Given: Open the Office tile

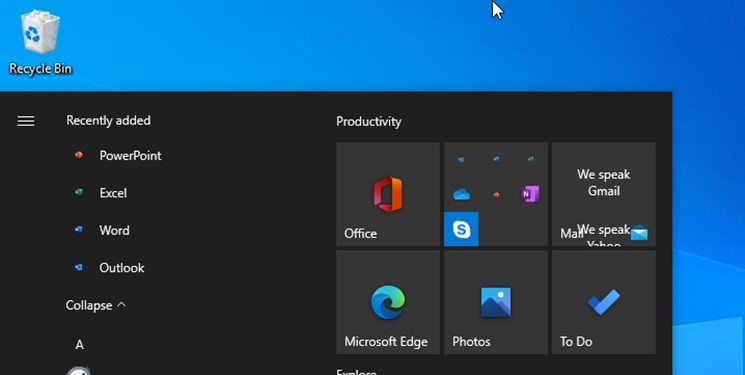Looking at the screenshot, I should coord(388,194).
